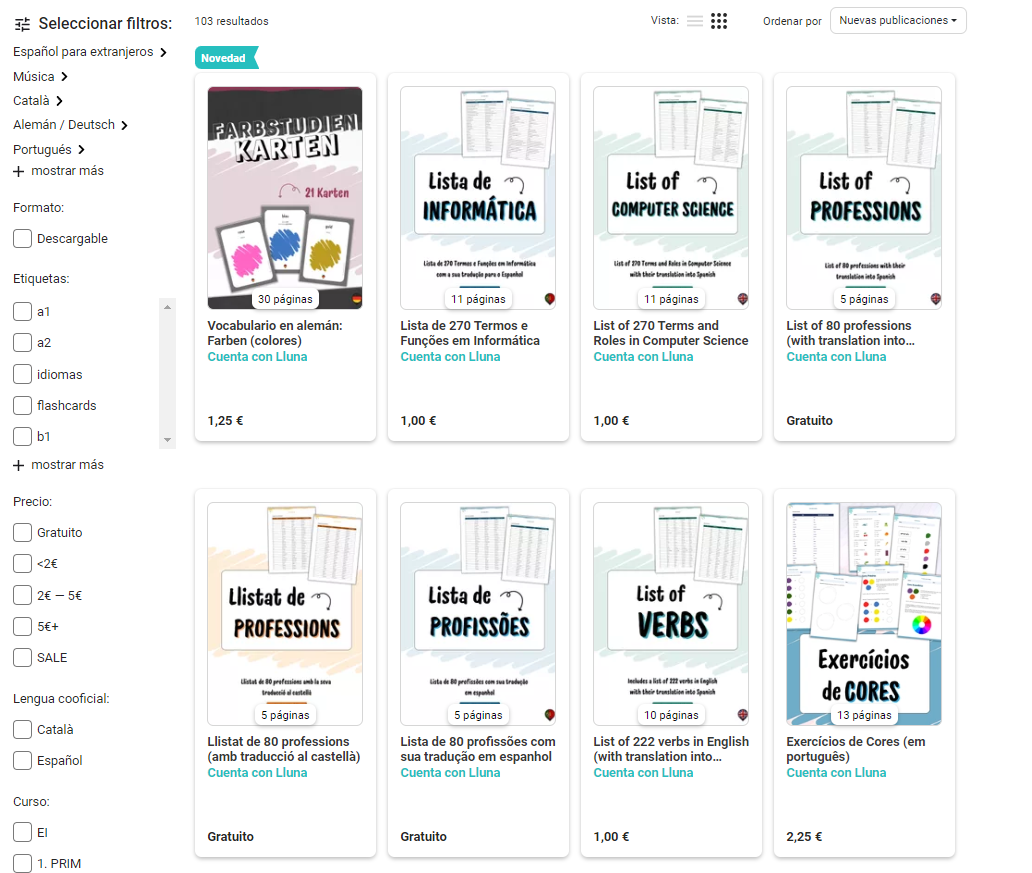
Task: Click plus icon under Etiquetas list
Action: point(19,465)
